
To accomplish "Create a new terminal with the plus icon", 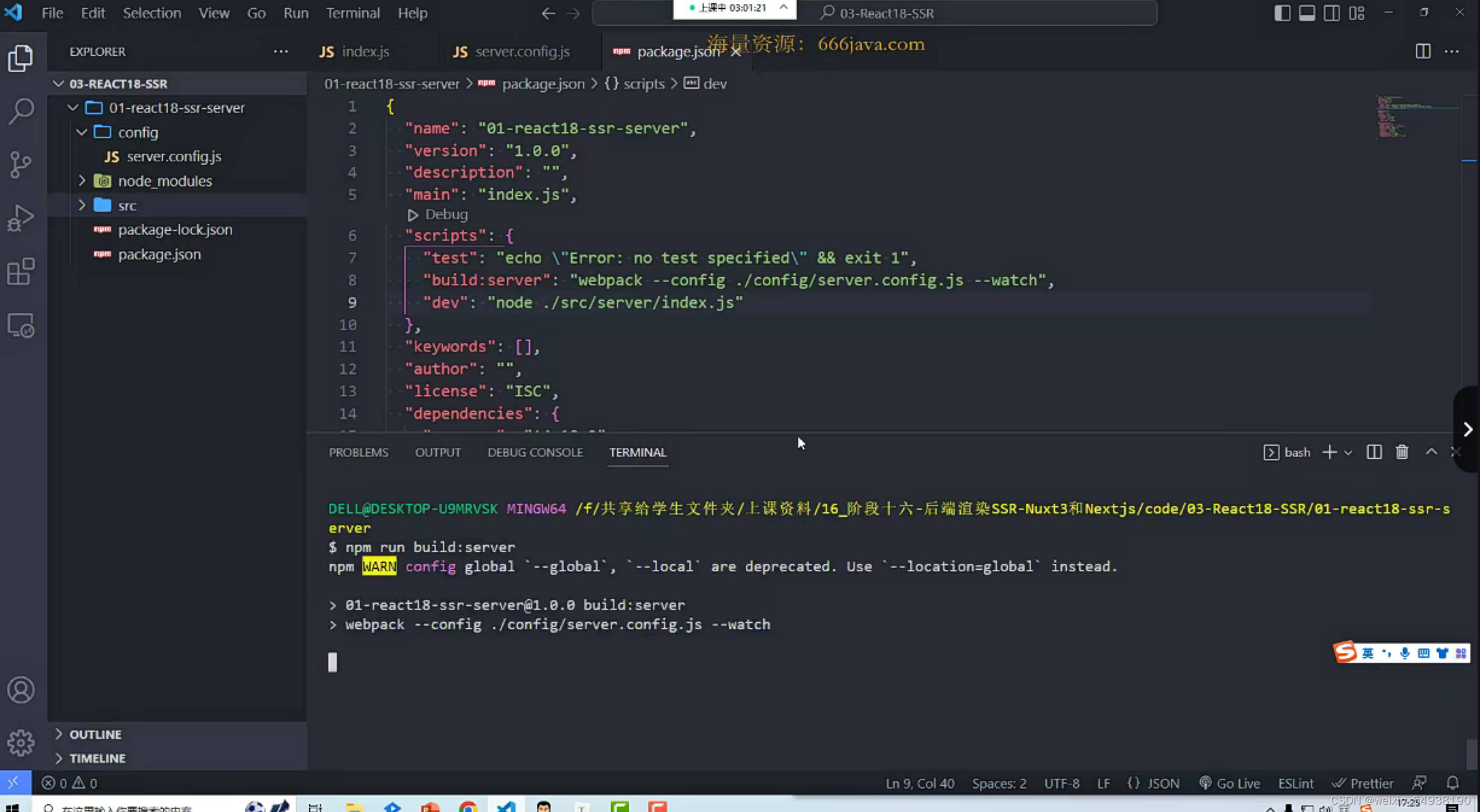I will point(1330,452).
